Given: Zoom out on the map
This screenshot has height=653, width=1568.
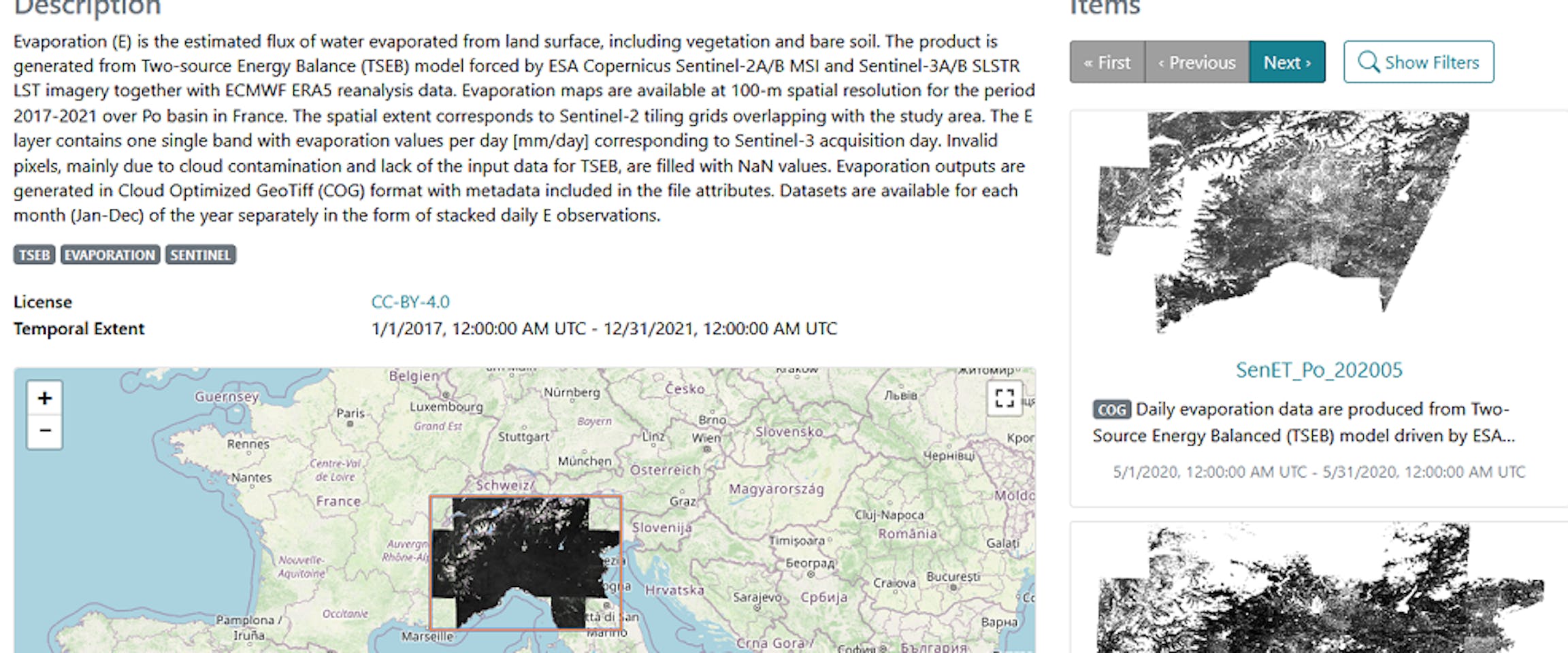Looking at the screenshot, I should (x=45, y=431).
